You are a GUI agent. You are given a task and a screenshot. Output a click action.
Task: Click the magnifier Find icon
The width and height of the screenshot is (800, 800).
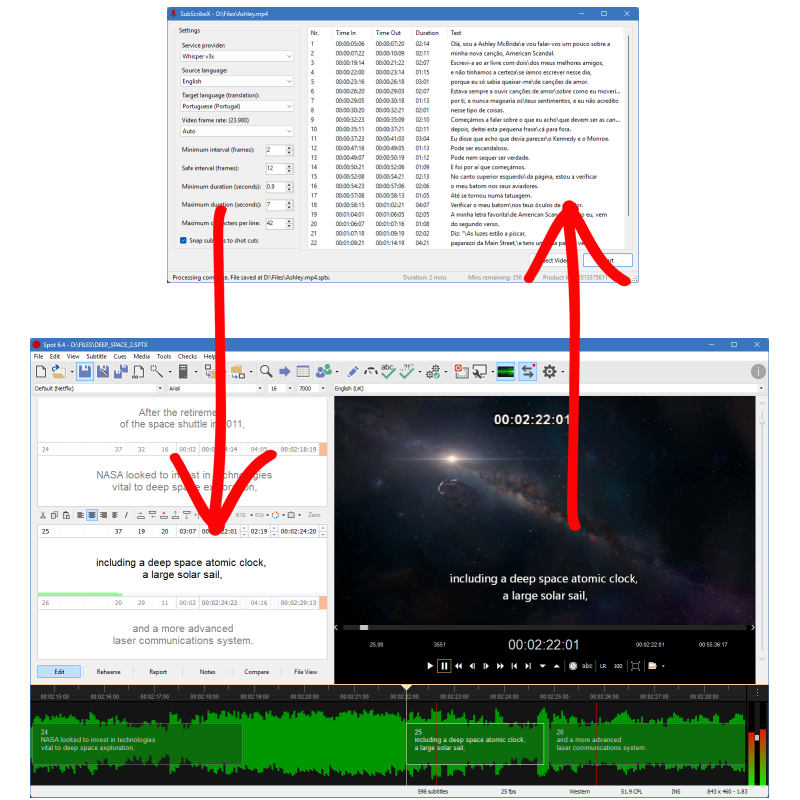point(267,372)
